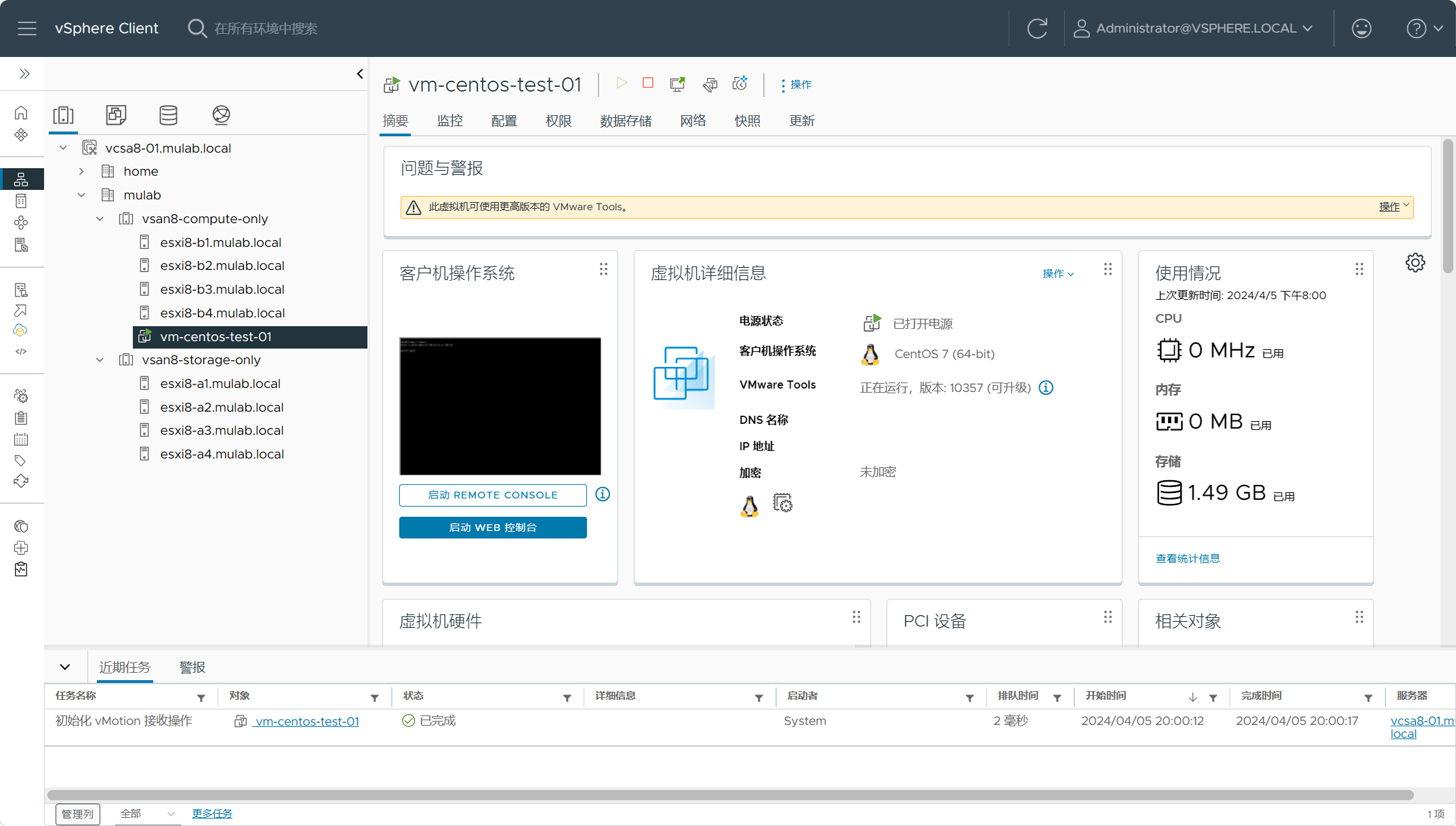Screen dimensions: 1456x826
Task: Collapse the mulab datacenter node
Action: coord(81,195)
